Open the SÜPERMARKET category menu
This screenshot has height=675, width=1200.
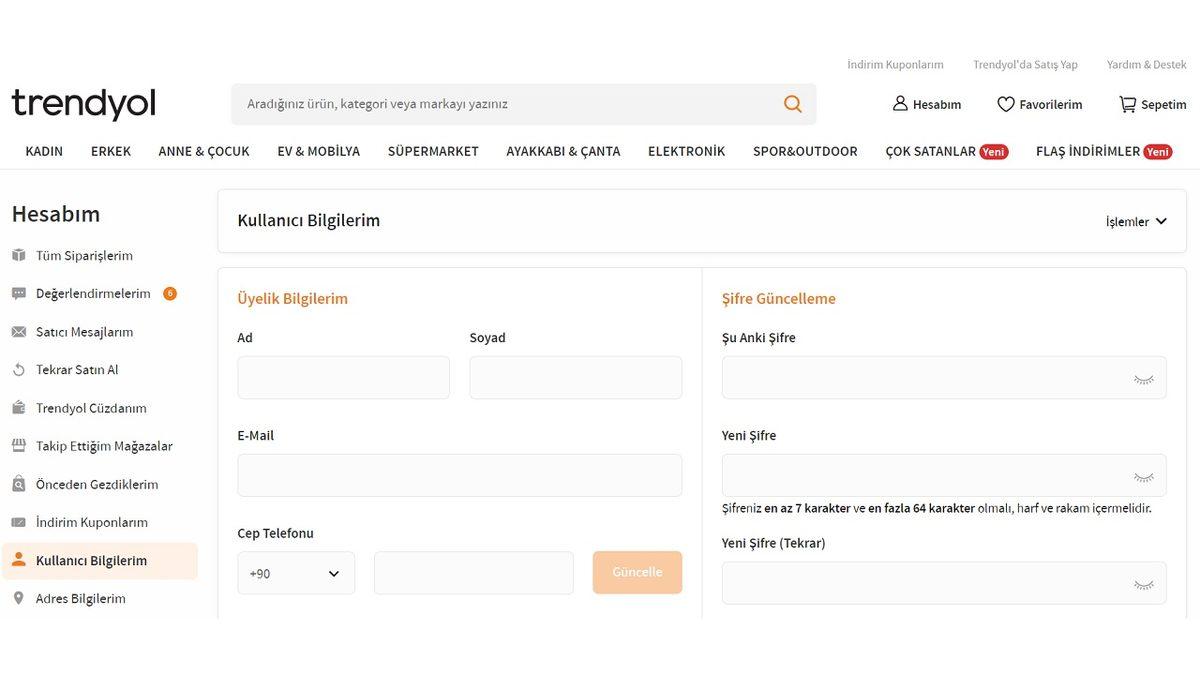(x=433, y=152)
